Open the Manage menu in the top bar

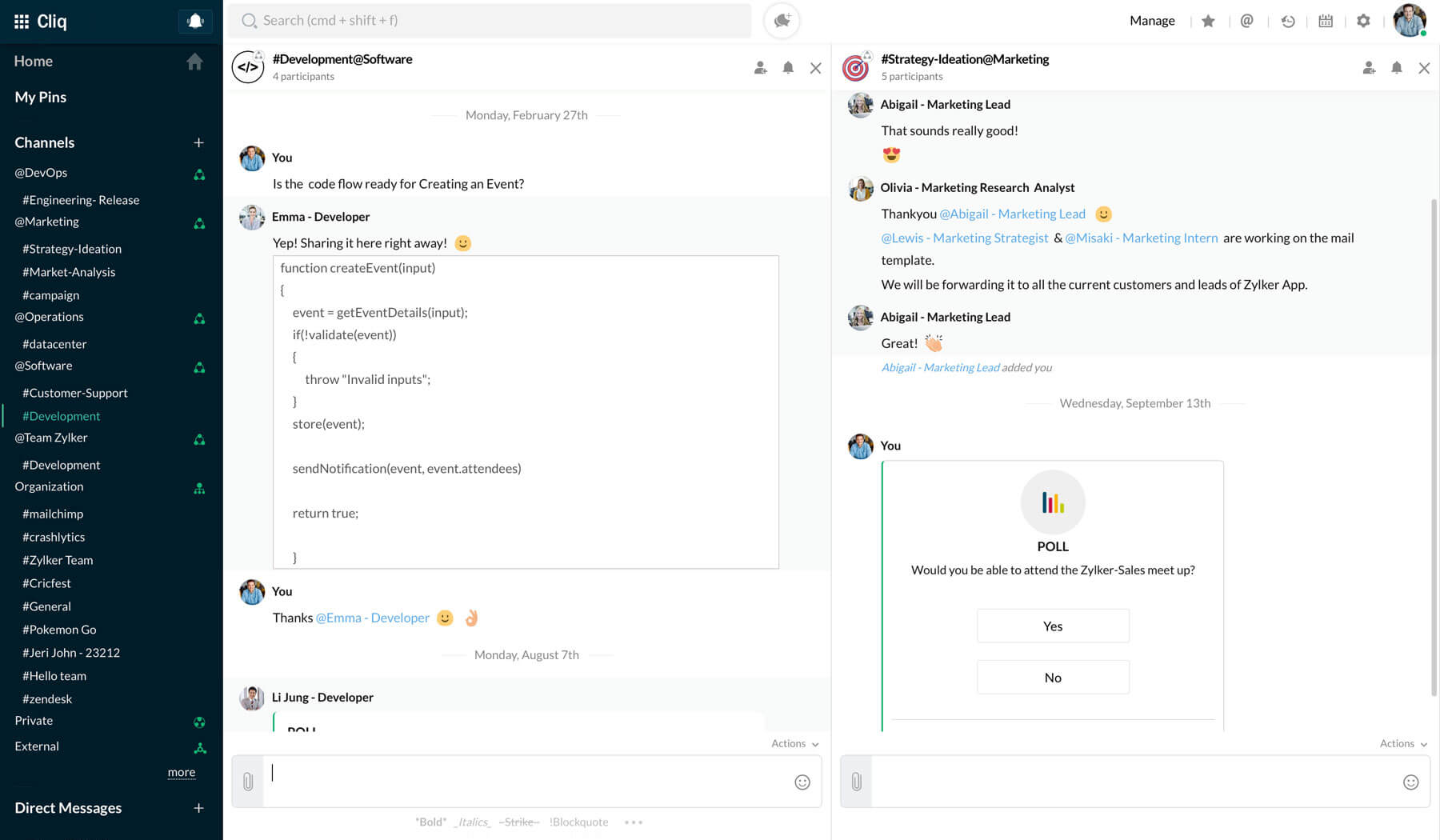(x=1152, y=20)
